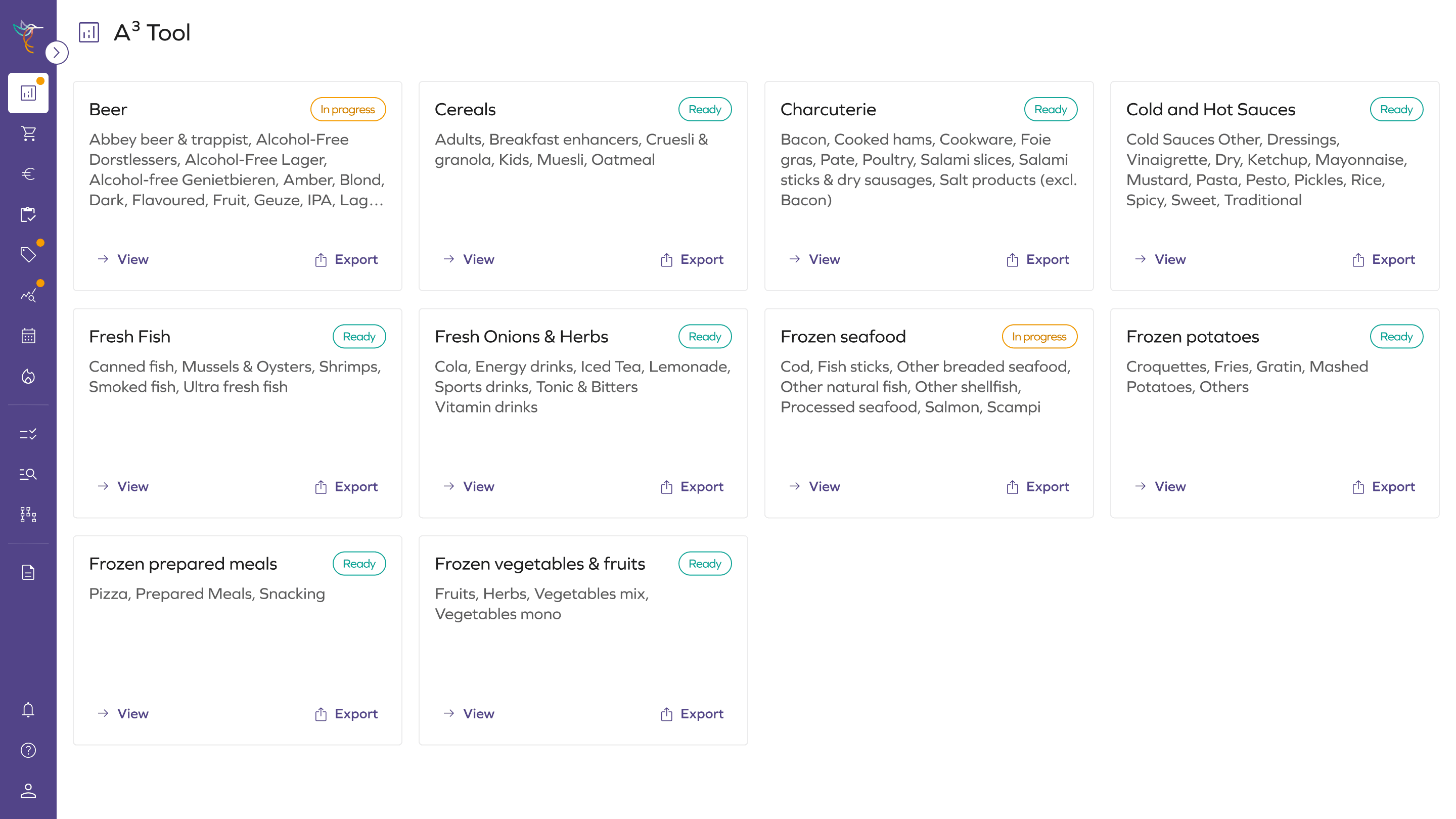The height and width of the screenshot is (819, 1456).
Task: Select the search list icon
Action: [x=28, y=474]
